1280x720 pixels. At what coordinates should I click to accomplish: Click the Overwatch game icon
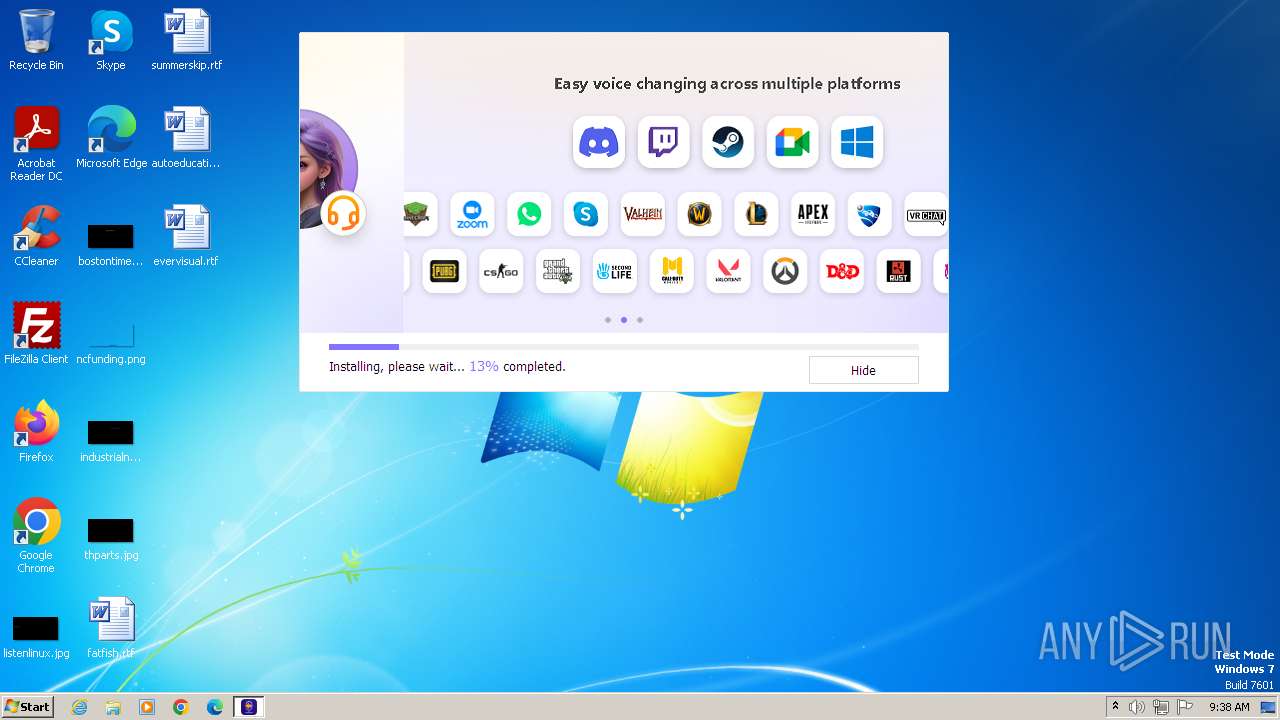(785, 271)
